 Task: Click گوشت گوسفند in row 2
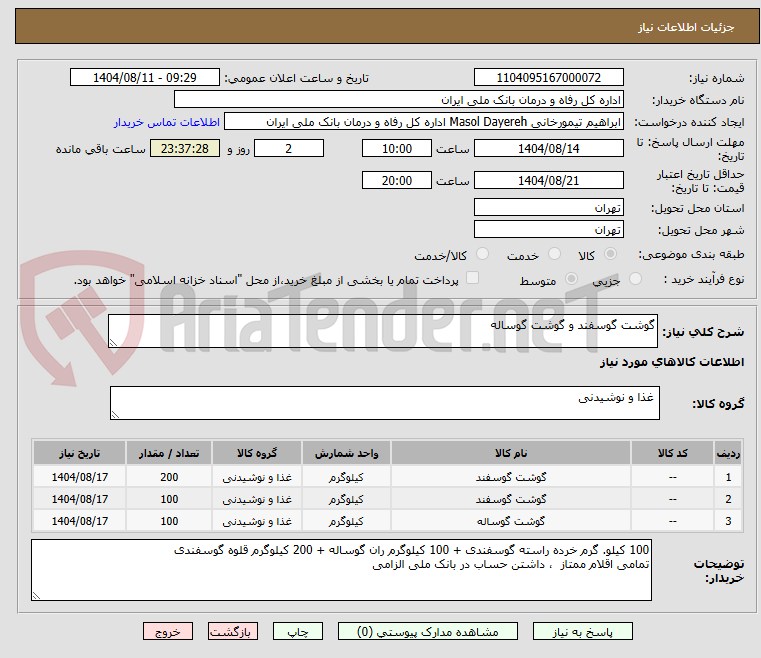(x=511, y=499)
